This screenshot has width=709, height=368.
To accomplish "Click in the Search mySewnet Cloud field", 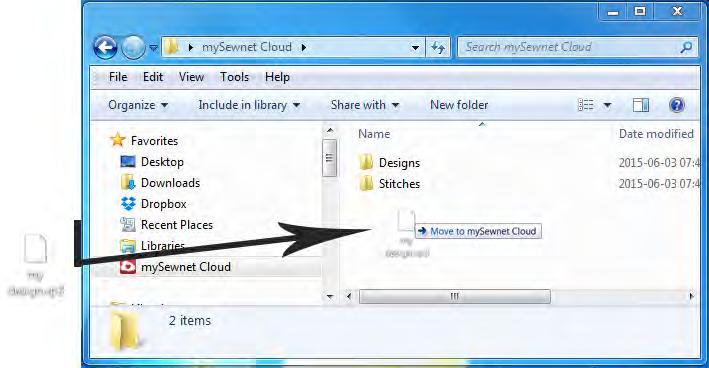I will click(x=570, y=47).
